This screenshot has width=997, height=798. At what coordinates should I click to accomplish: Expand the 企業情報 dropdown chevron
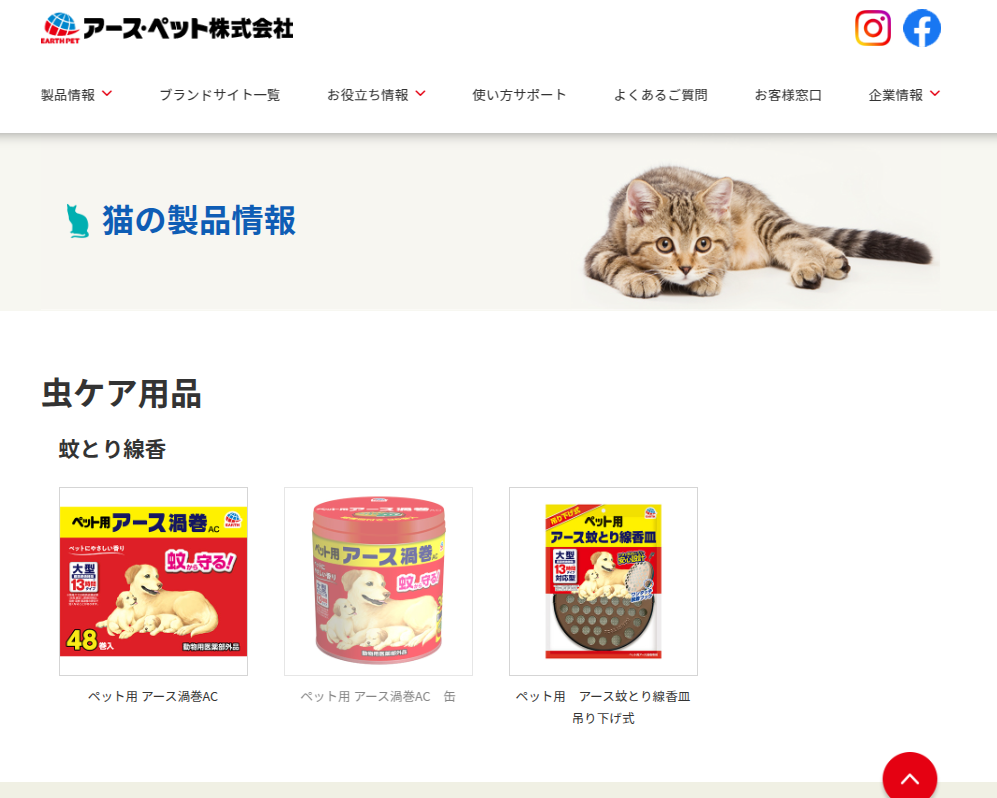tap(935, 93)
